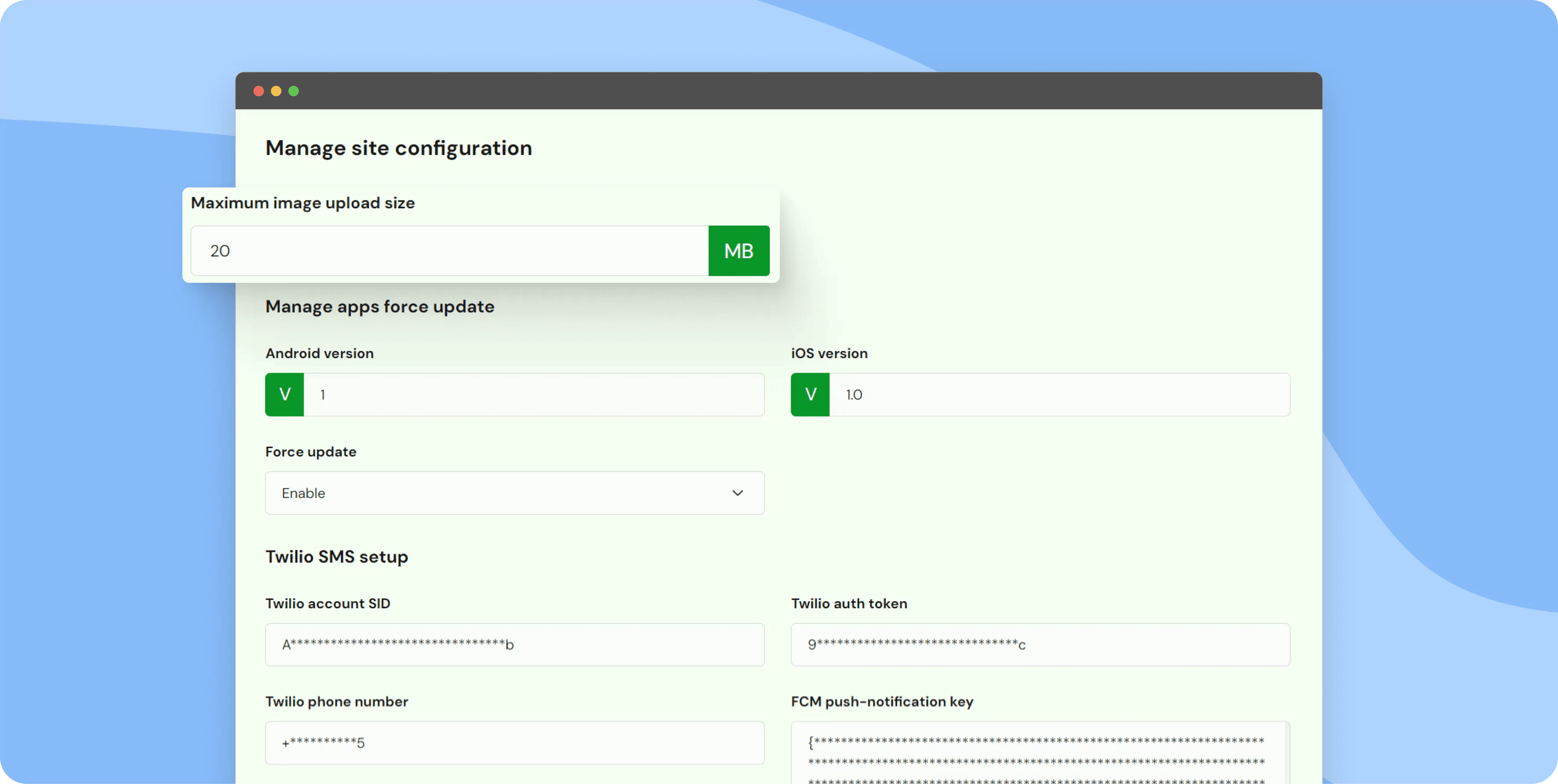Click the V prefix beside iOS version
The height and width of the screenshot is (784, 1558).
tap(810, 395)
